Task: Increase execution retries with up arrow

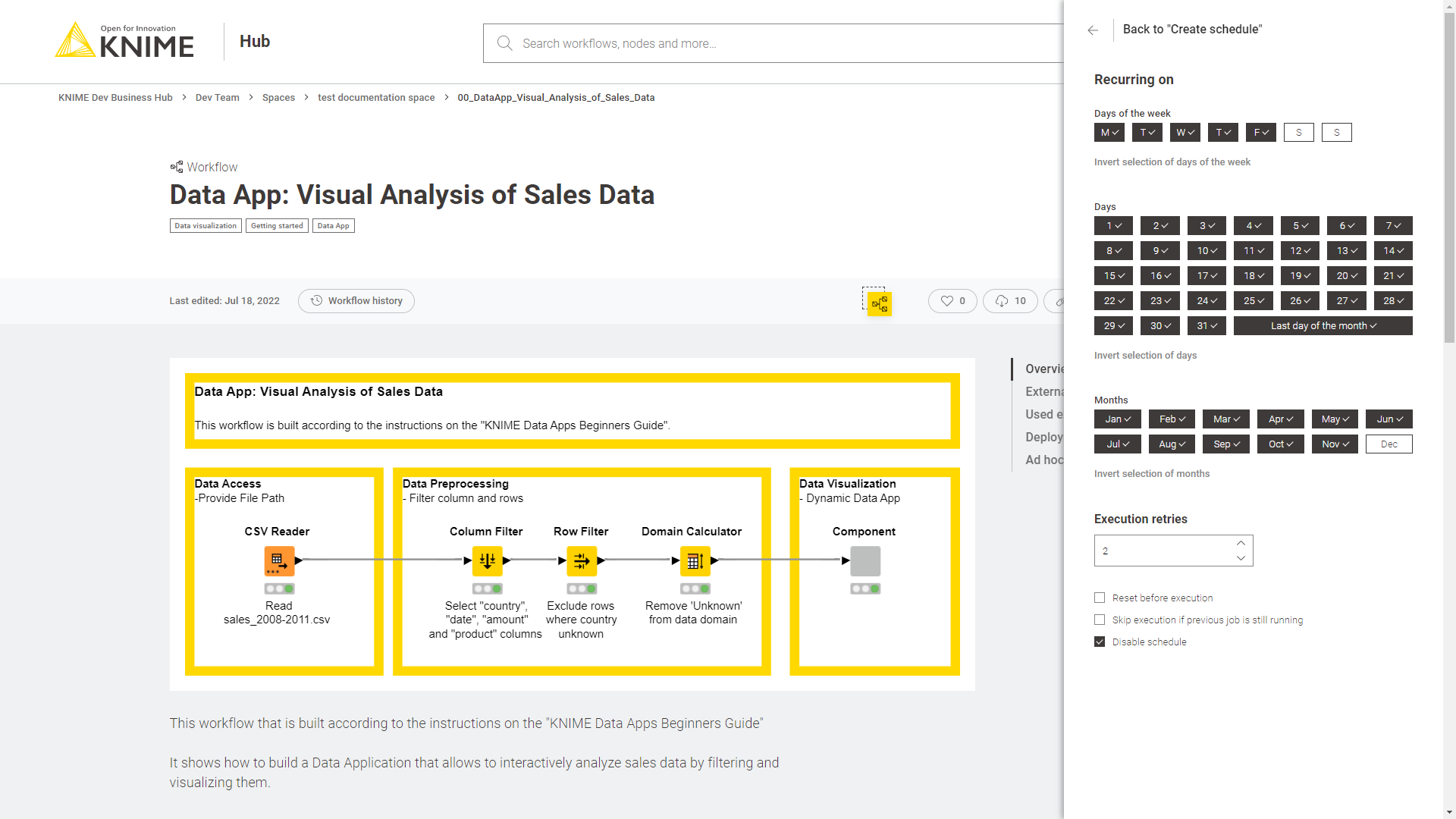Action: 1241,543
